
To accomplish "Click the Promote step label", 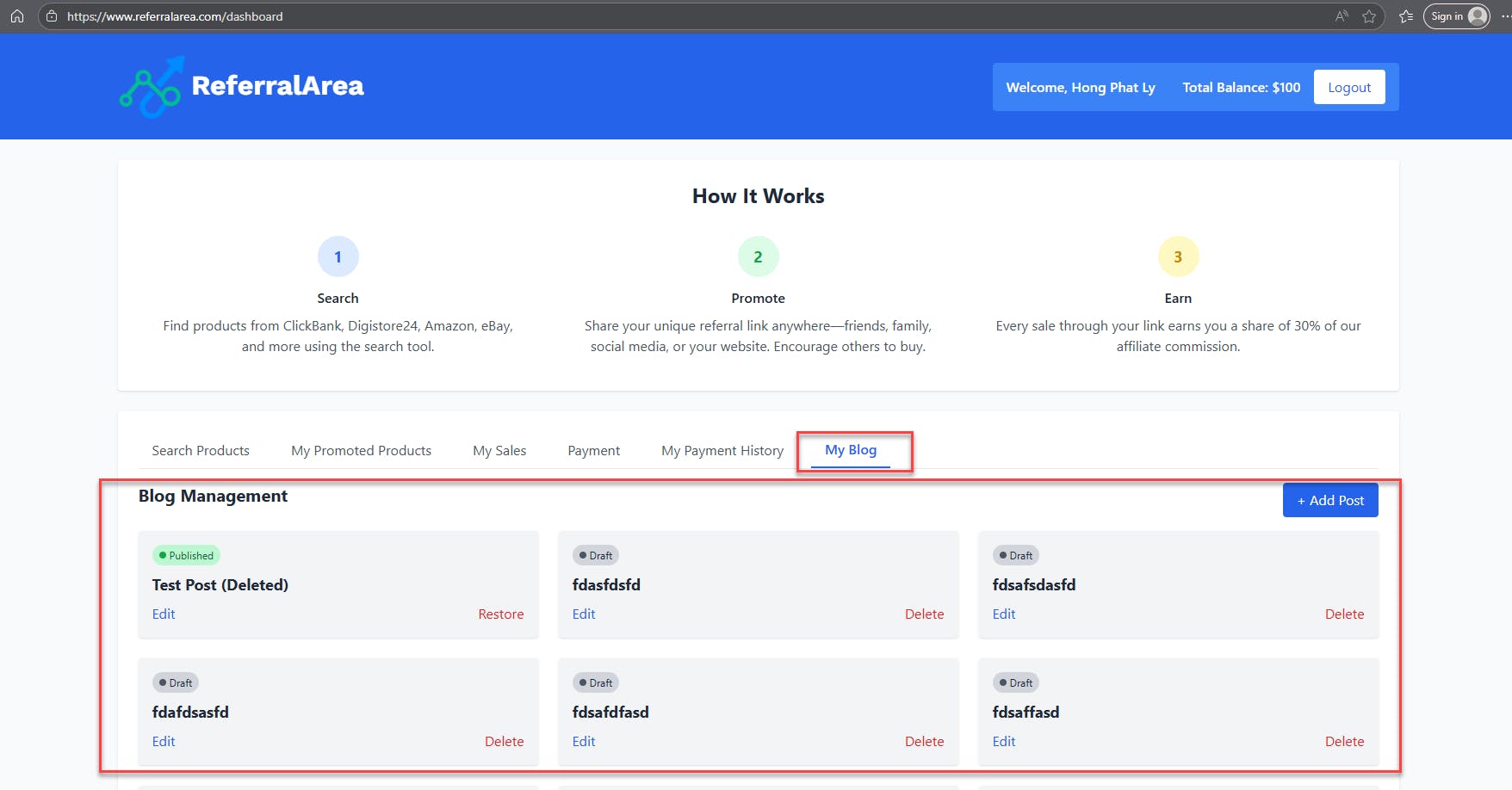I will [758, 298].
